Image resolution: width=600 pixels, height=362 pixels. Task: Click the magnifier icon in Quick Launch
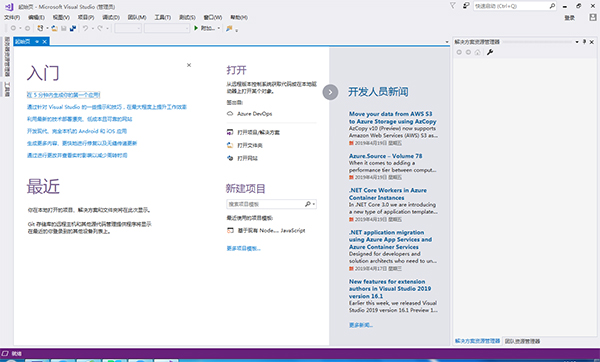[552, 6]
